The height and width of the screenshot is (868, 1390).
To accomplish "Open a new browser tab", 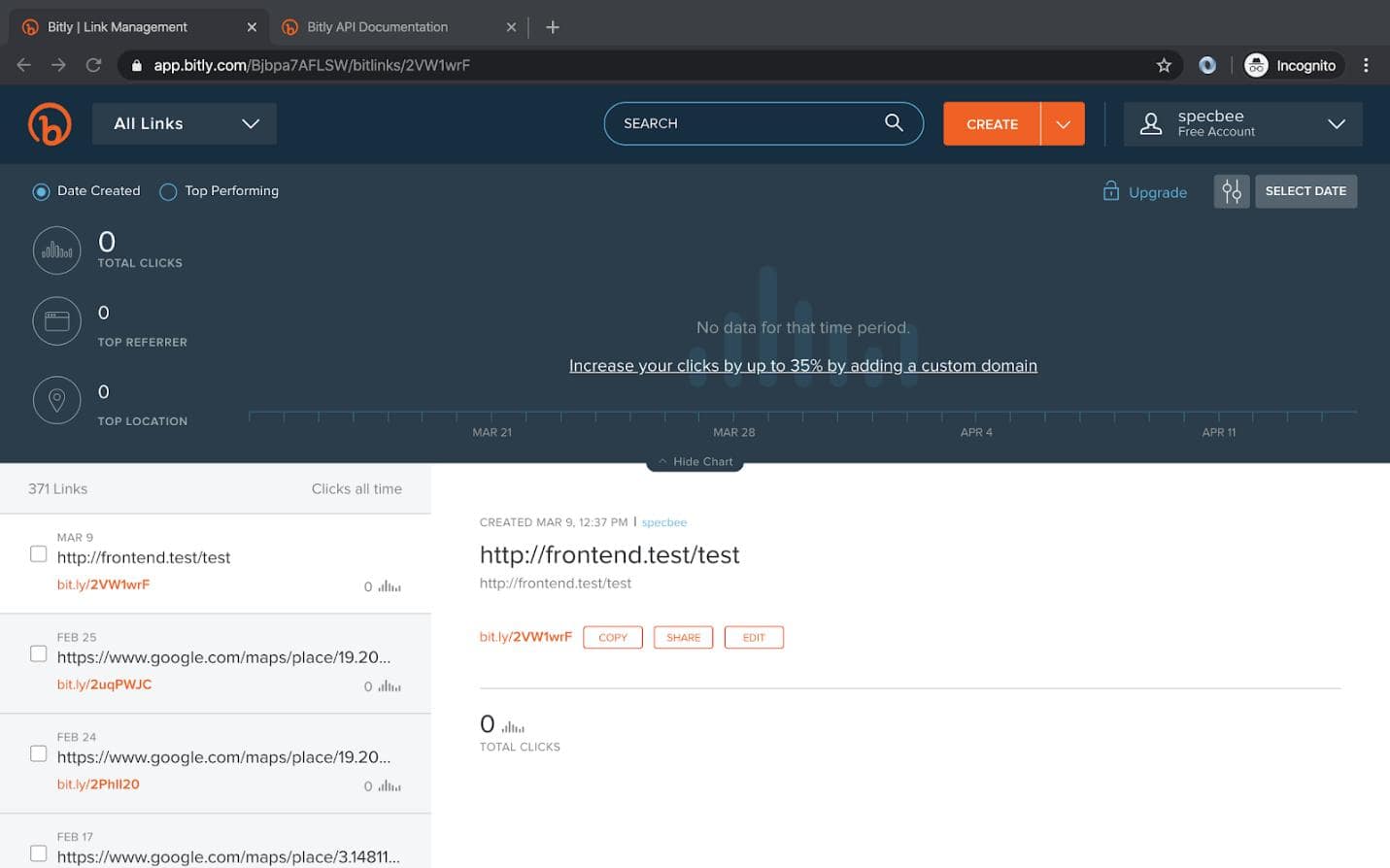I will [553, 27].
